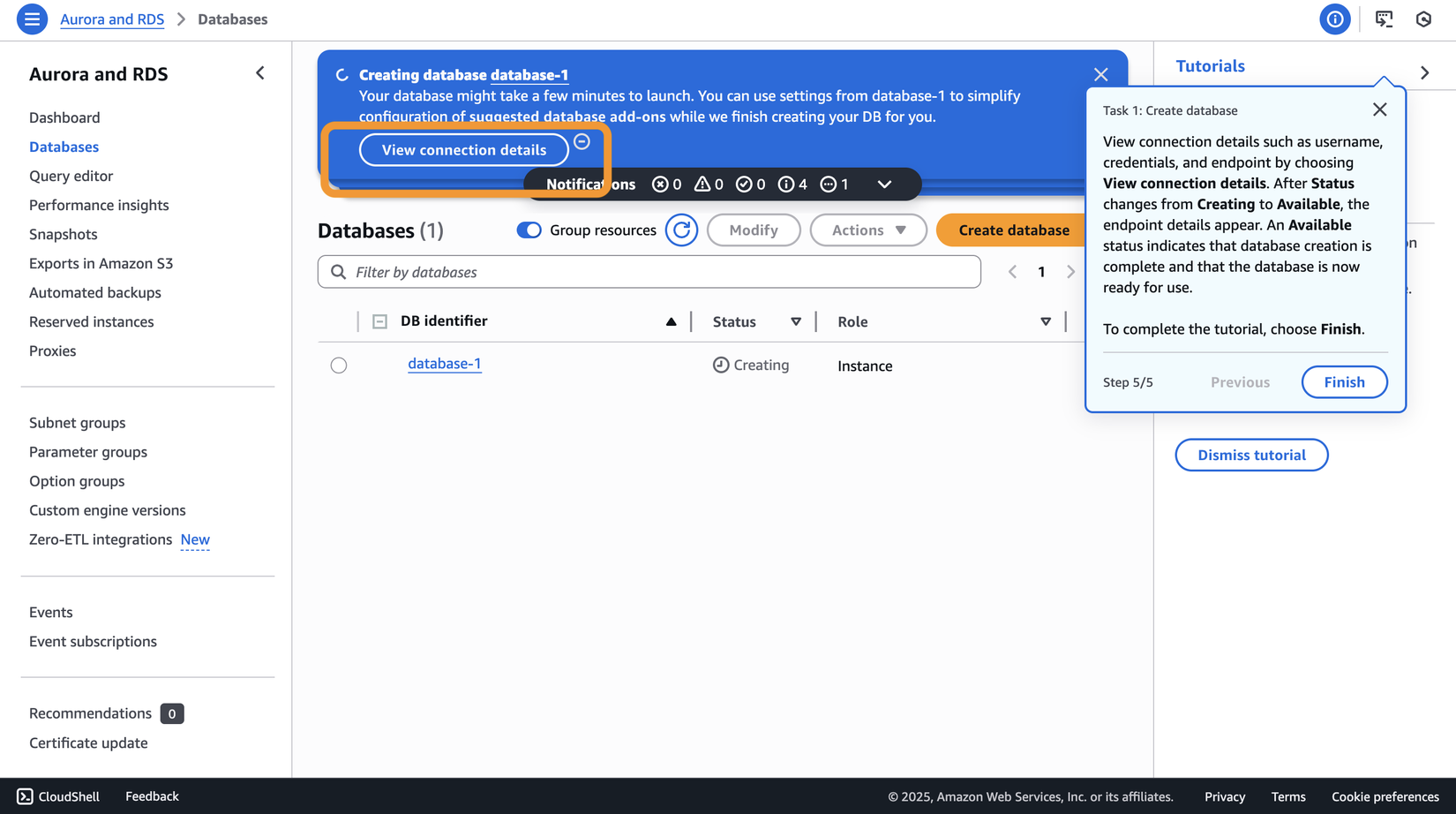Refresh the databases list
Image resolution: width=1456 pixels, height=814 pixels.
[x=681, y=230]
